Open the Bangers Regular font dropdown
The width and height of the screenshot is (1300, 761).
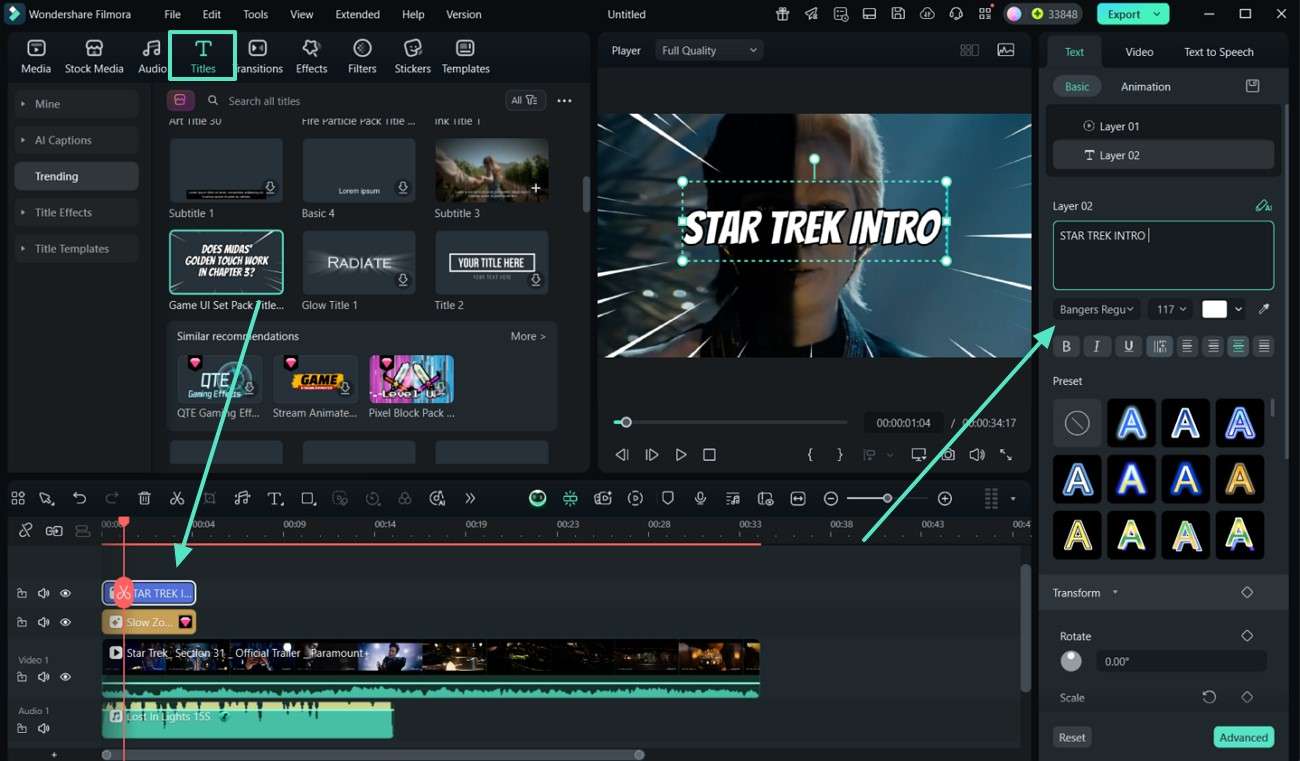click(x=1097, y=309)
